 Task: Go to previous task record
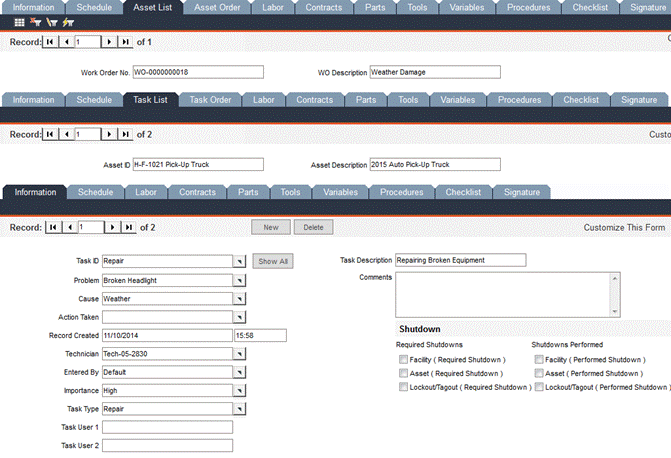(x=68, y=227)
